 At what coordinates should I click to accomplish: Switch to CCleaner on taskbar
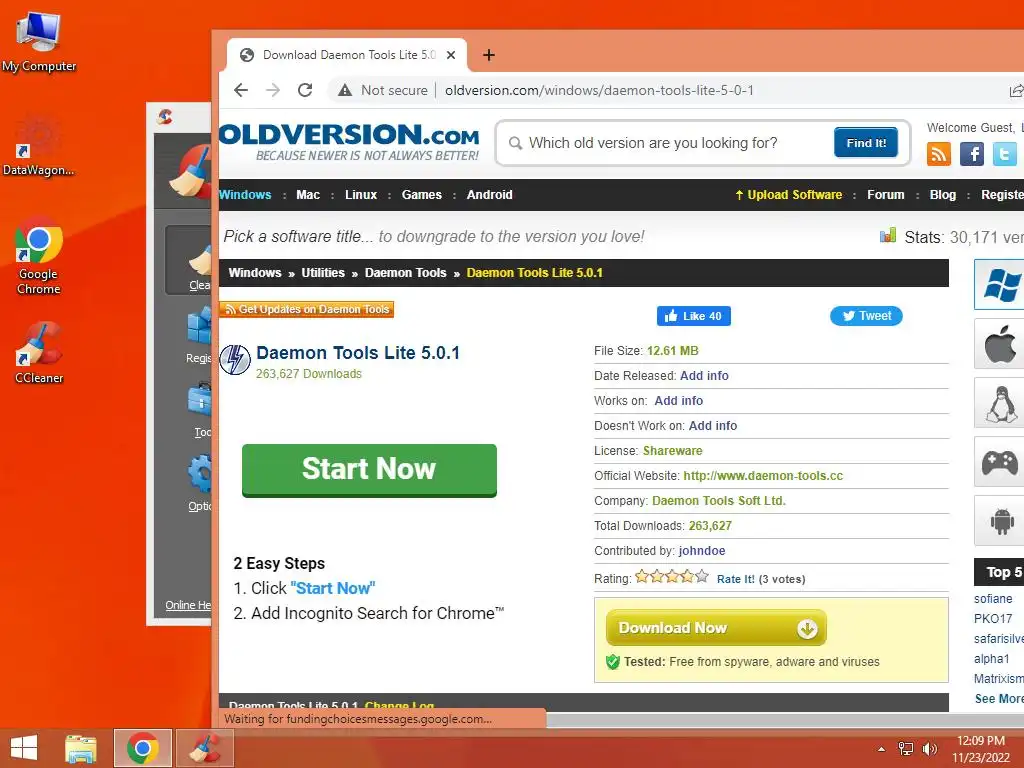click(x=205, y=748)
